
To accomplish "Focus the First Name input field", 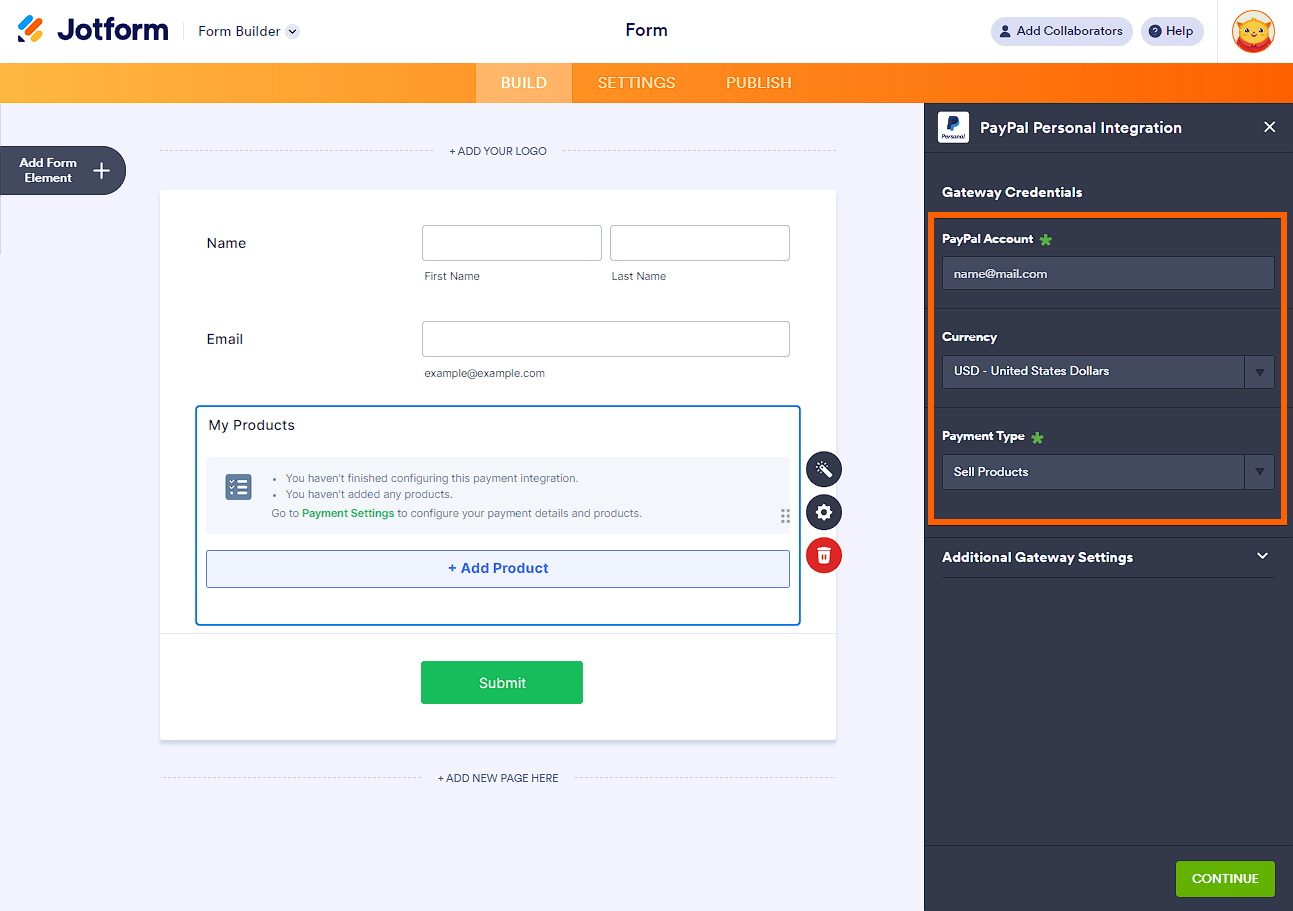I will point(512,243).
